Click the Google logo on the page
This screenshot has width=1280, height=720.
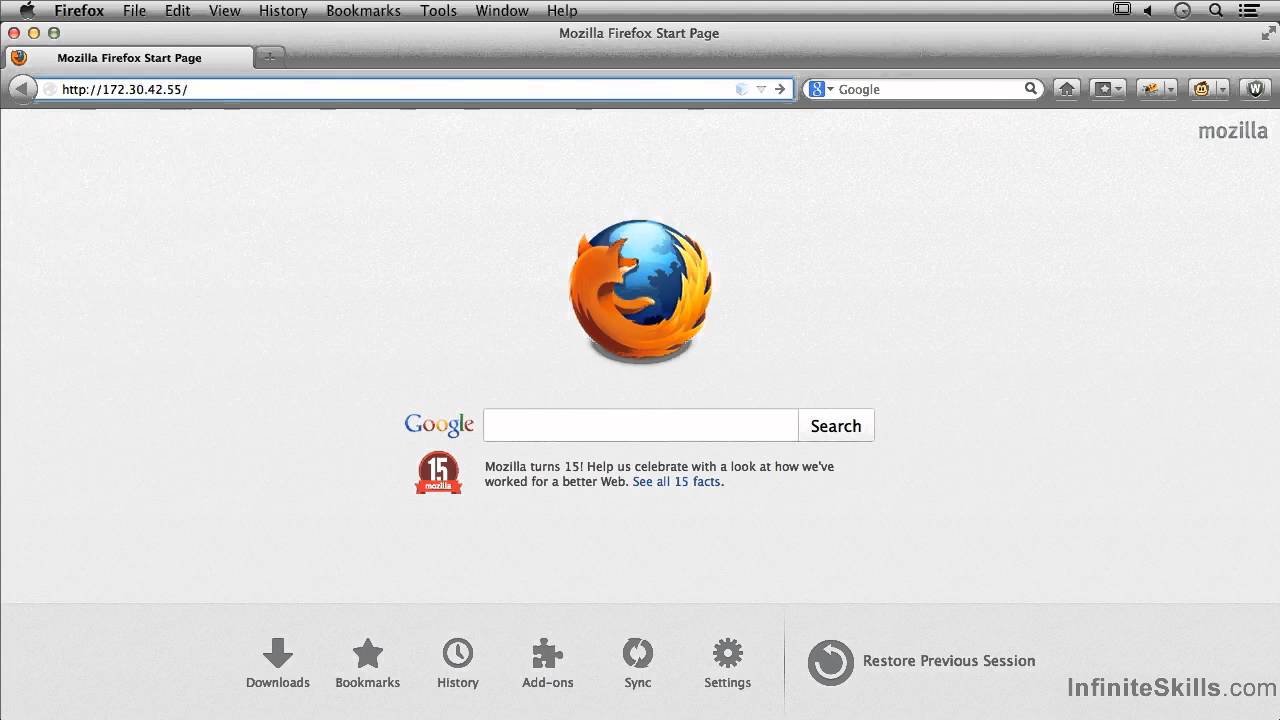click(x=439, y=425)
